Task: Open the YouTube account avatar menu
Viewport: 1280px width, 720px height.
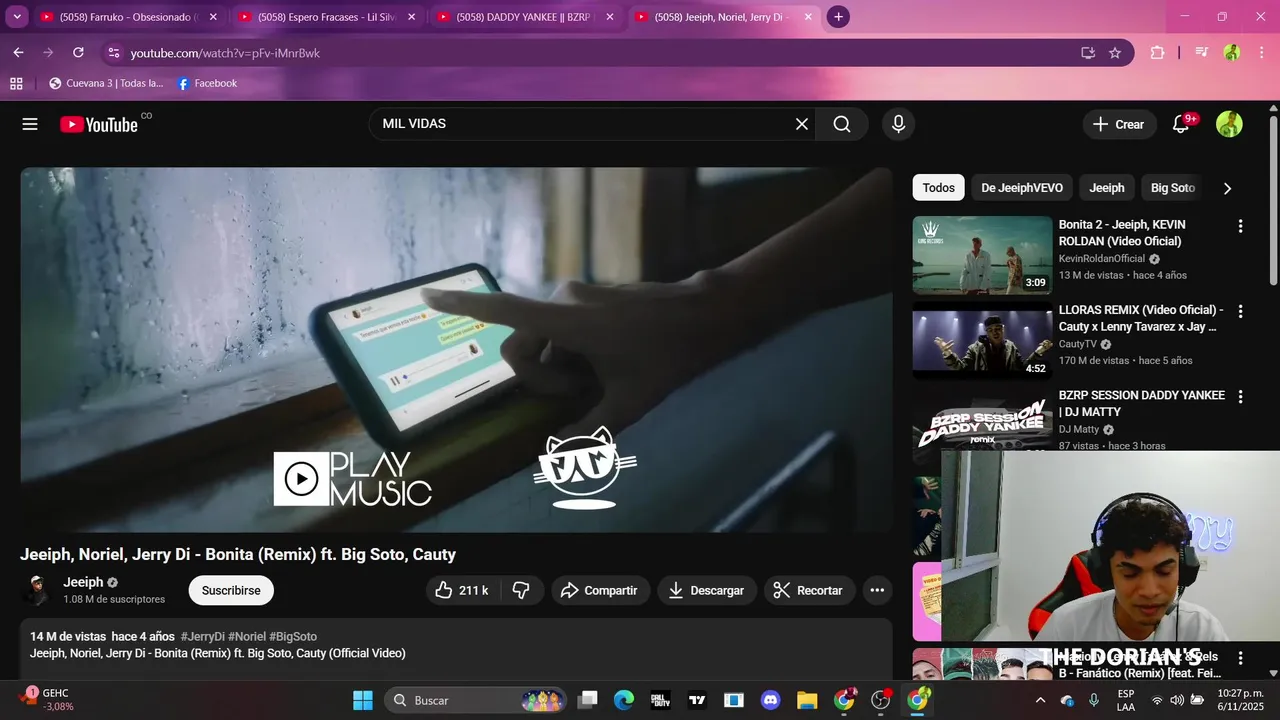Action: [1229, 124]
